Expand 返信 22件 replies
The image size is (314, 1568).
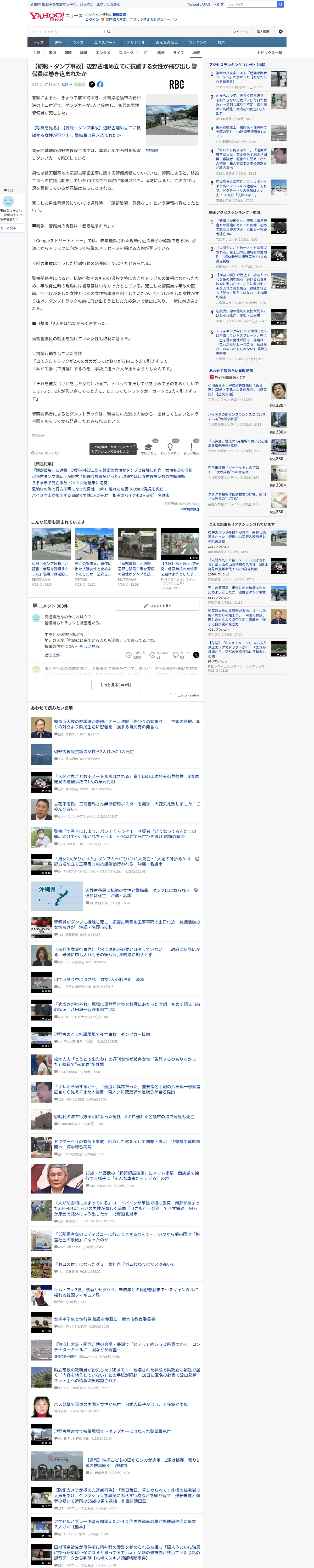(x=52, y=655)
